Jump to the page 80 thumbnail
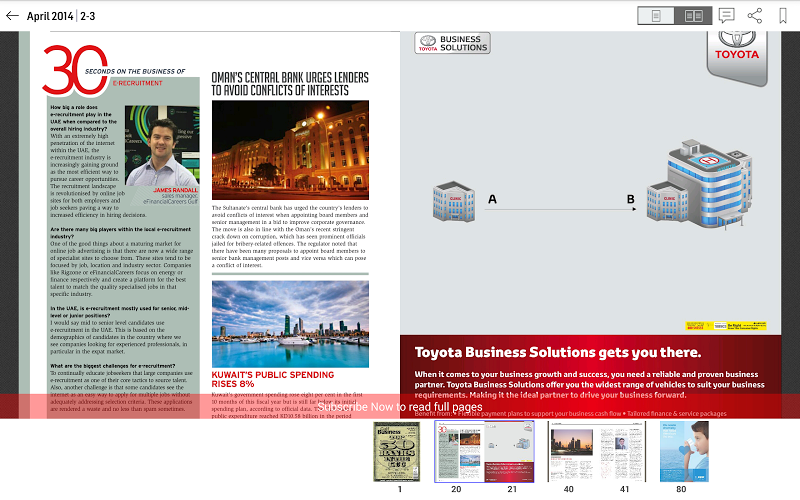The width and height of the screenshot is (800, 500). [684, 452]
